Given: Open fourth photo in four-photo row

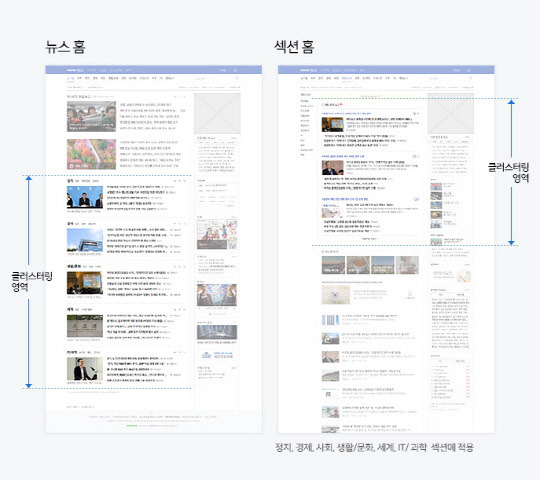Looking at the screenshot, I should [407, 265].
